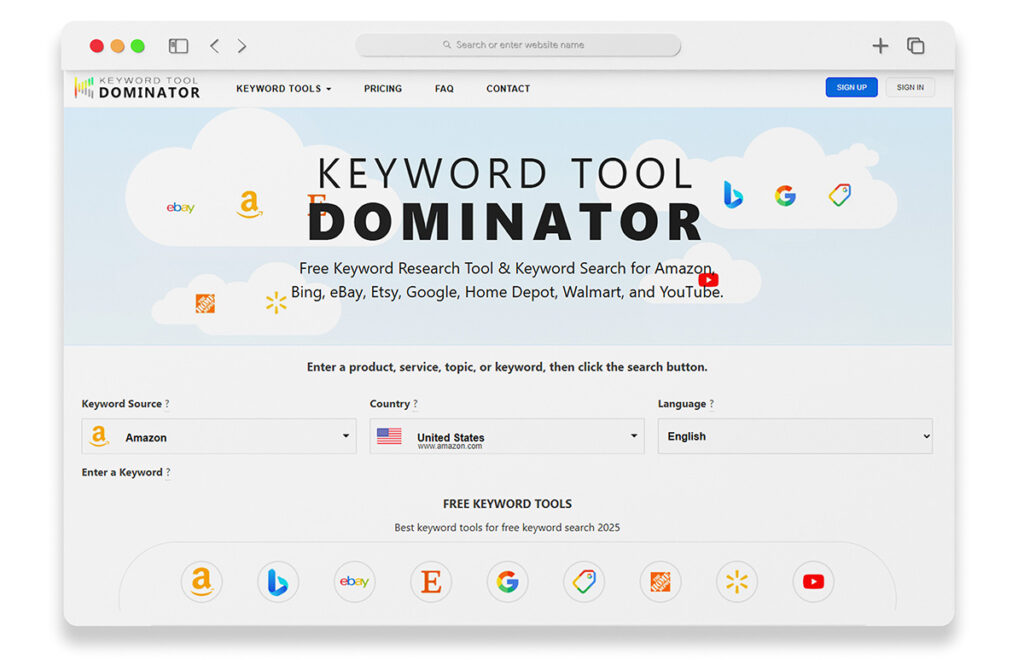
Task: Focus the browser address search bar
Action: pyautogui.click(x=518, y=45)
